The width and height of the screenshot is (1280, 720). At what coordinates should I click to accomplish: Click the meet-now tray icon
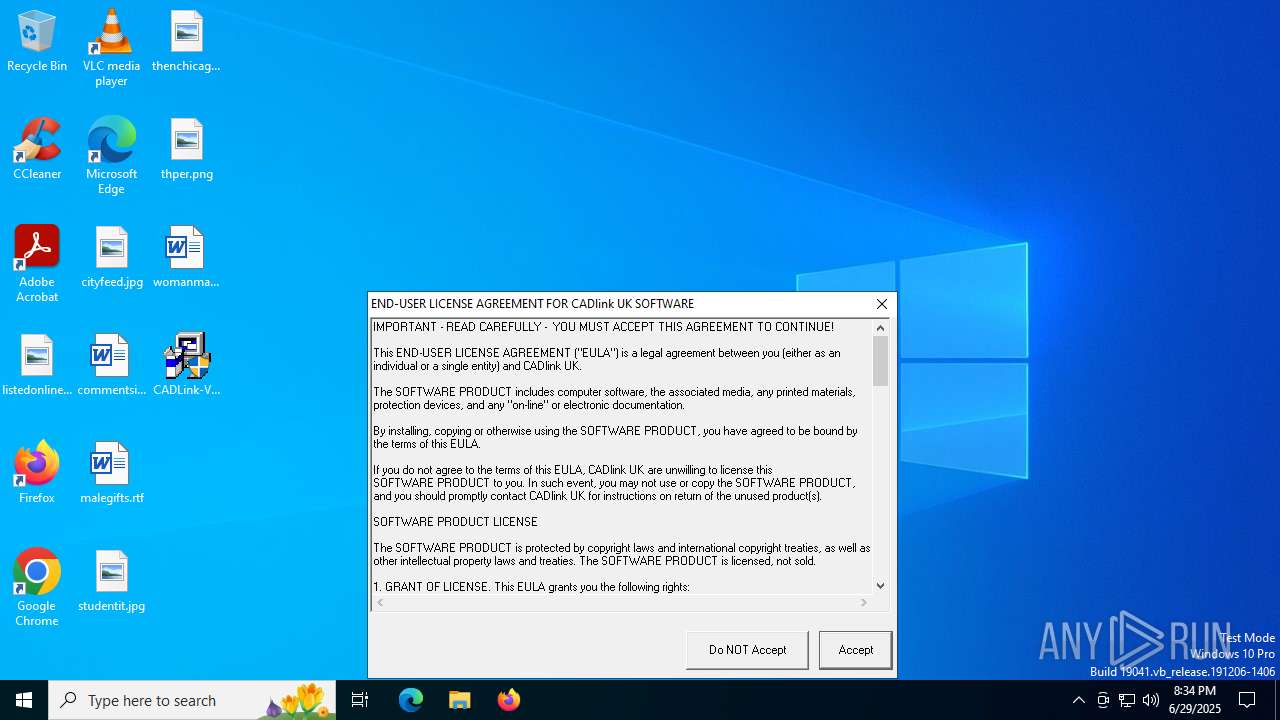(x=1103, y=700)
